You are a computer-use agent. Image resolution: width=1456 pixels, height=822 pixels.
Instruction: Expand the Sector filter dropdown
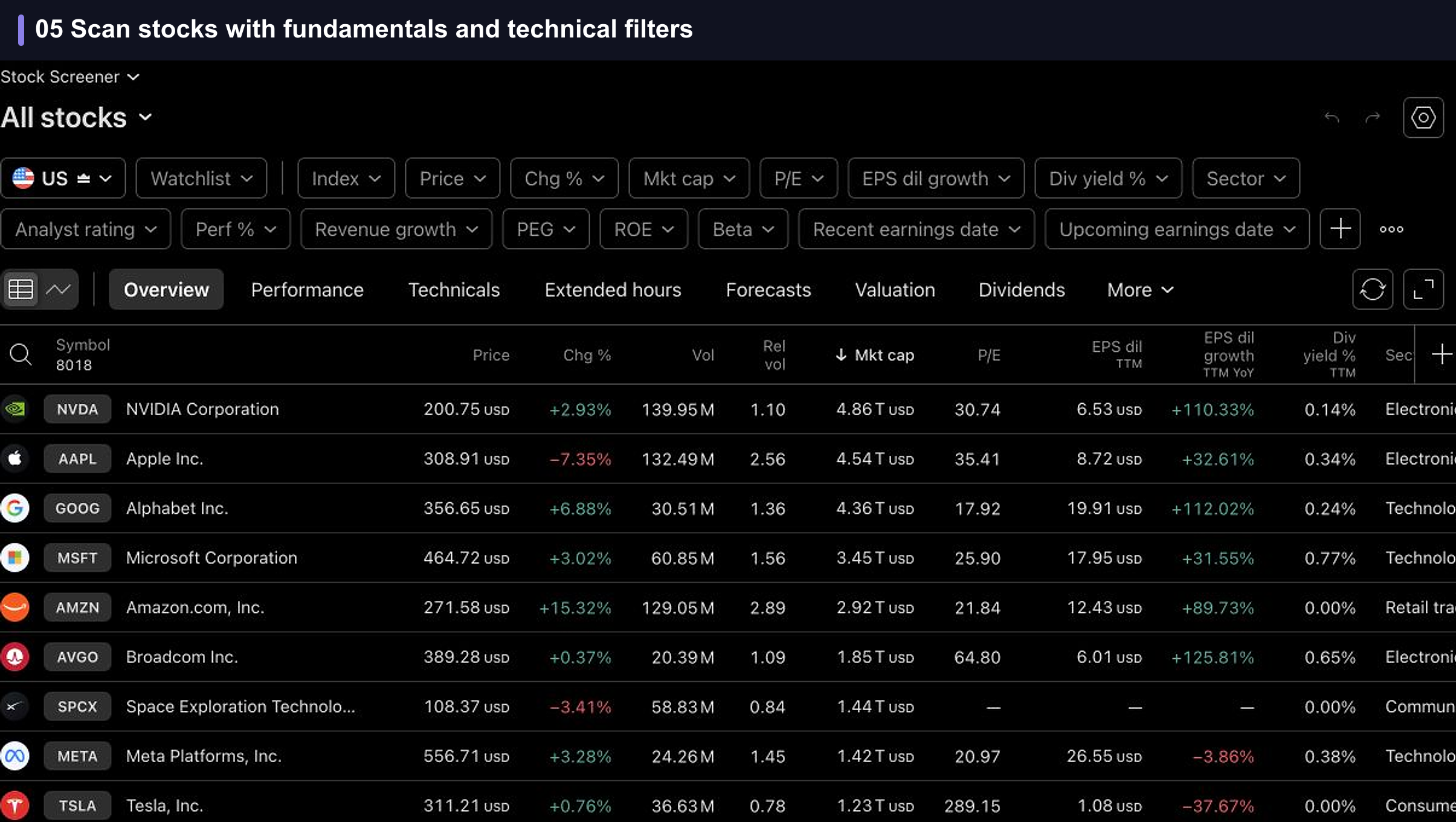[1246, 178]
